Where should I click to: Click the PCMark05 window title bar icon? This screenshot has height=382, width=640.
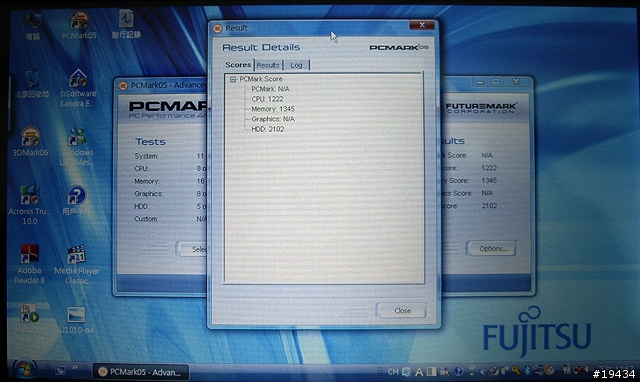[x=123, y=86]
